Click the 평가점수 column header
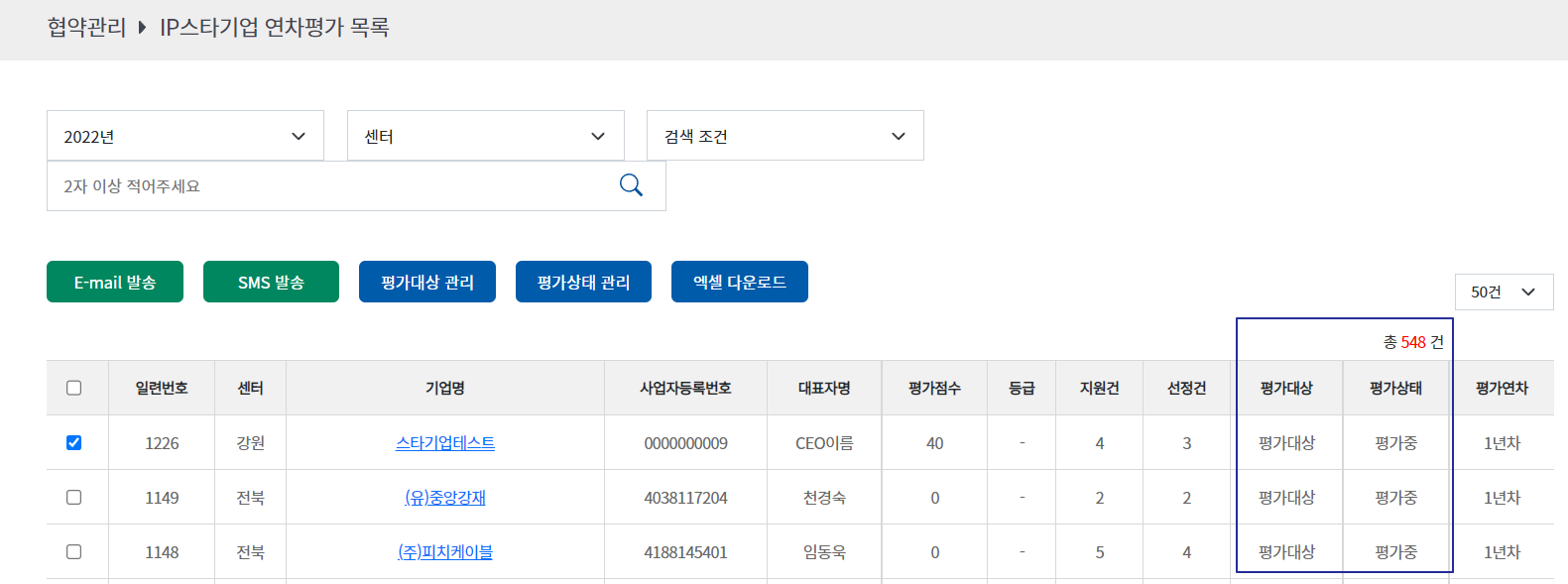 coord(934,388)
